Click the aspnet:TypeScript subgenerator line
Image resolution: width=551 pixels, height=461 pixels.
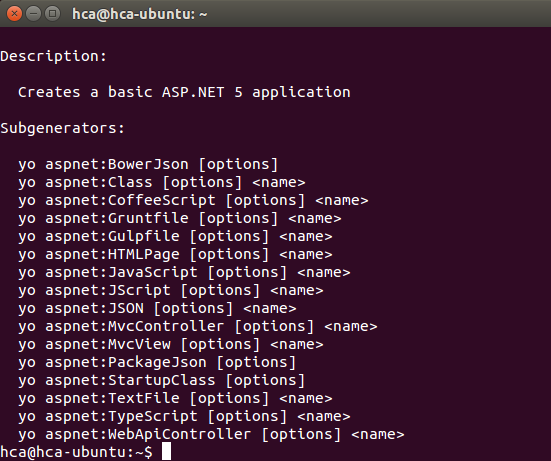[184, 416]
